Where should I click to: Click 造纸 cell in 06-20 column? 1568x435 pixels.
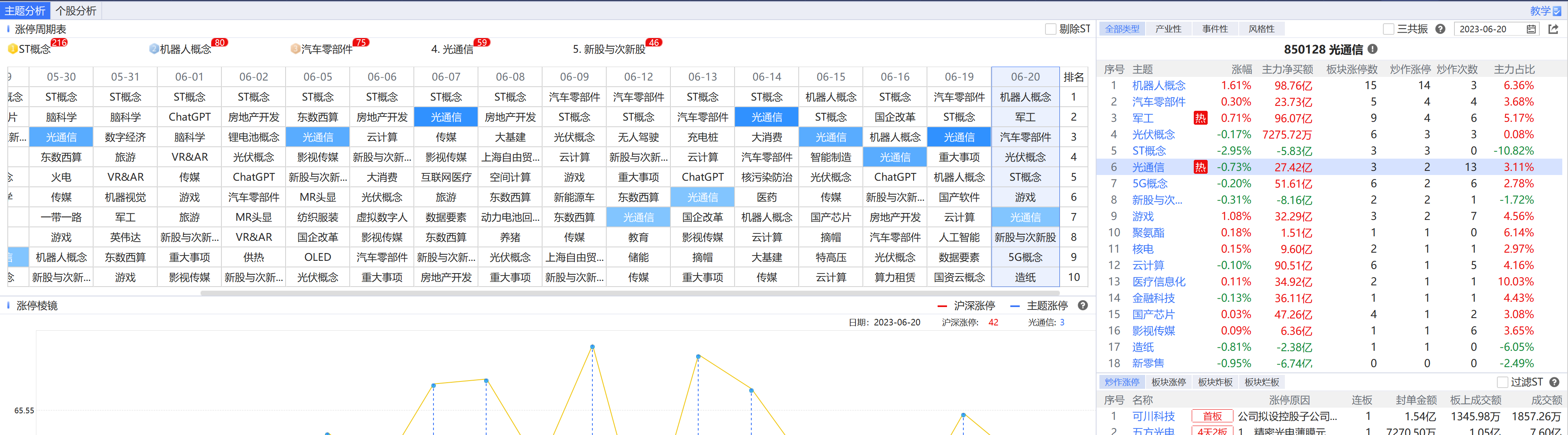(x=1025, y=277)
